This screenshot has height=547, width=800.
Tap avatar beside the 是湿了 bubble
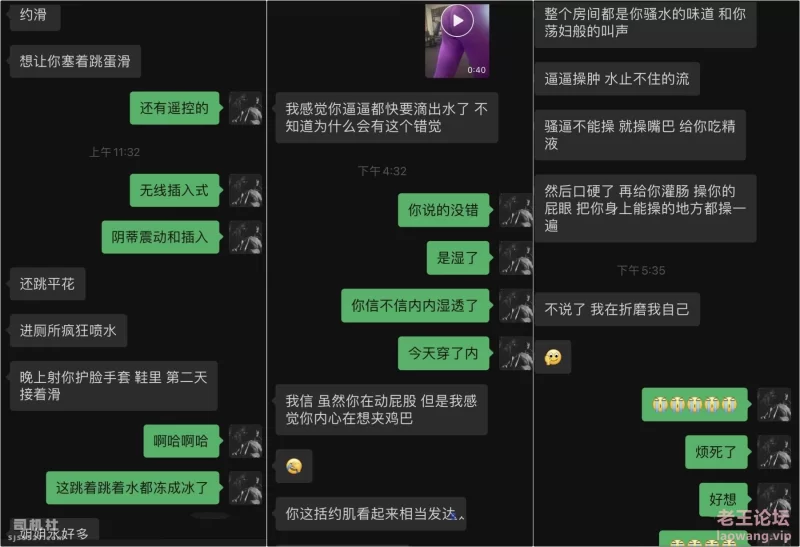click(x=515, y=258)
